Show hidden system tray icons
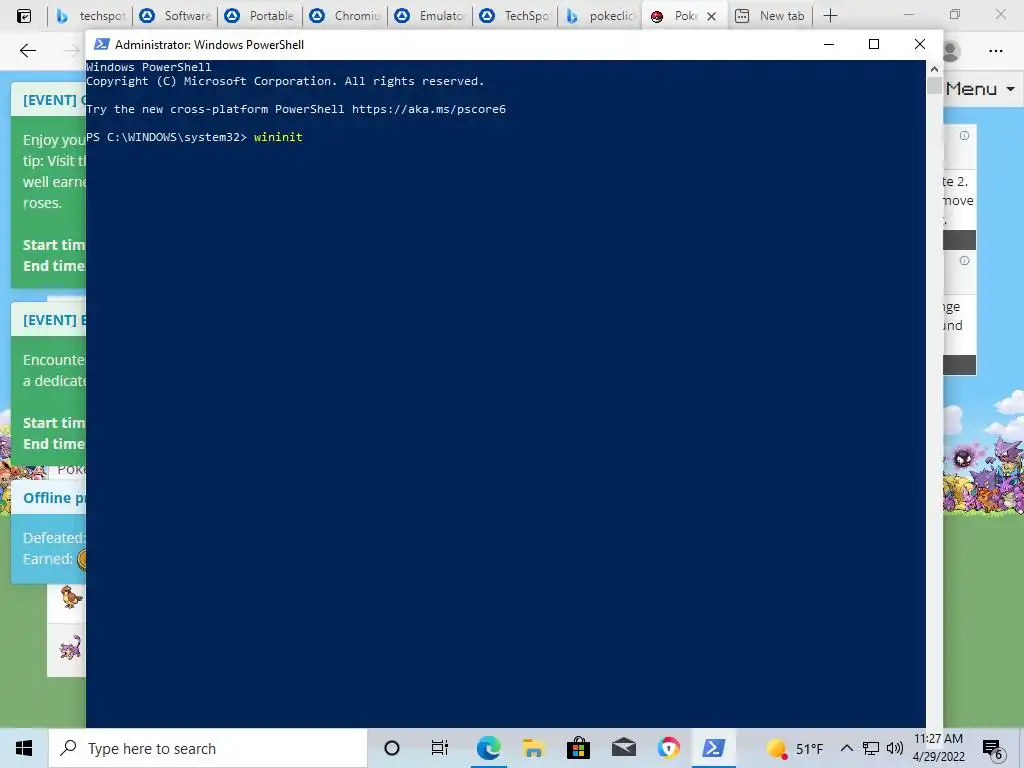 tap(846, 748)
